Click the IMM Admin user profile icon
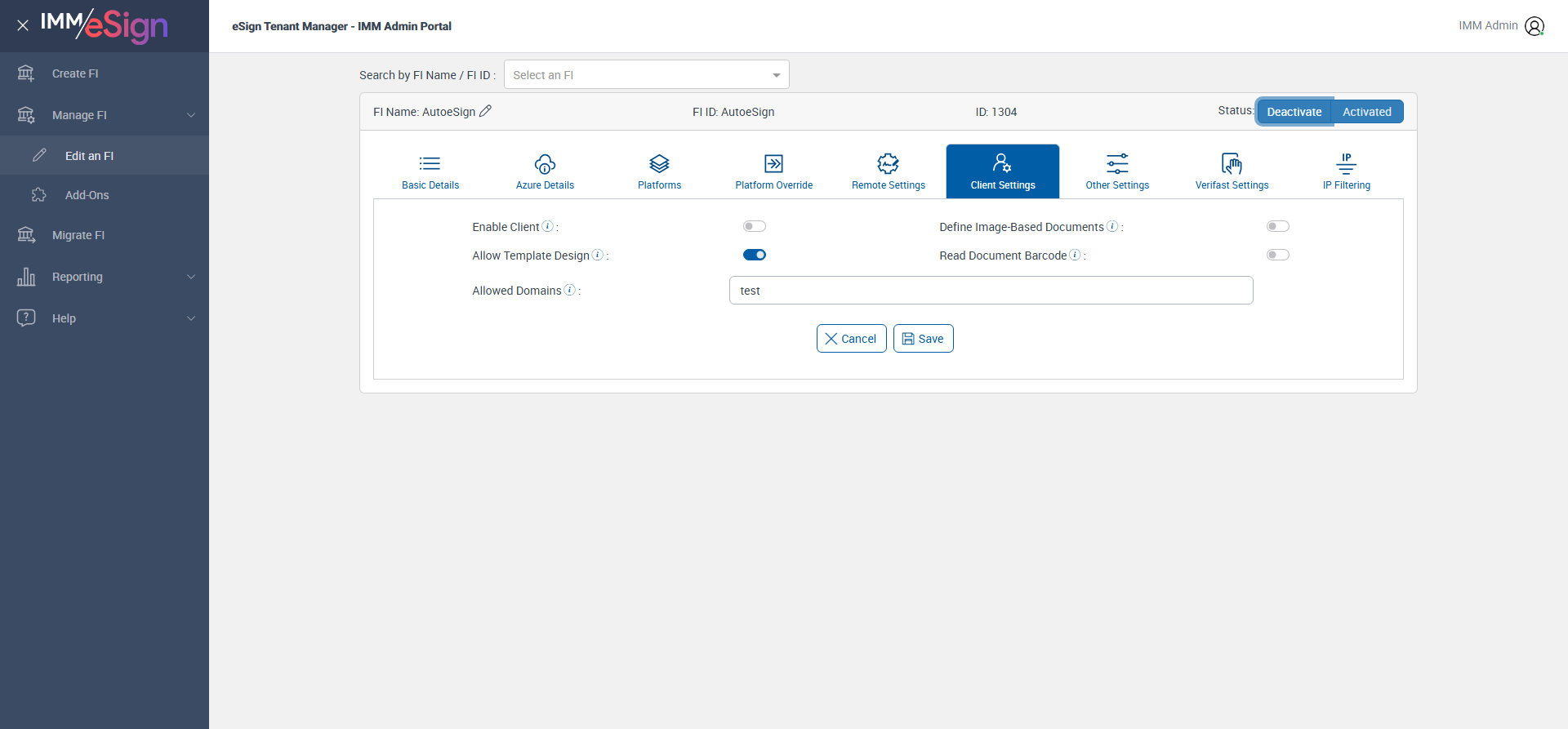 (1535, 26)
